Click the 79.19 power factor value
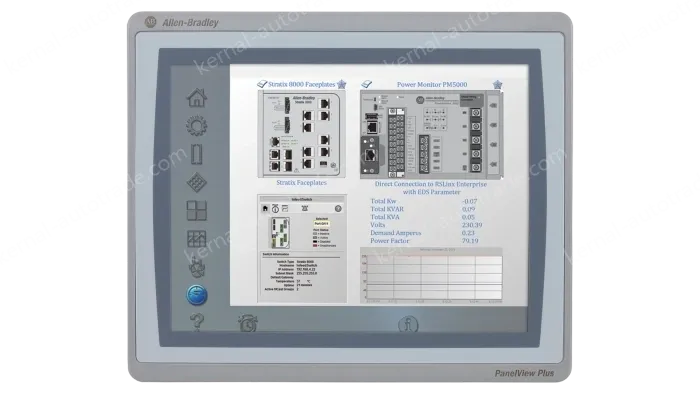 click(x=470, y=241)
